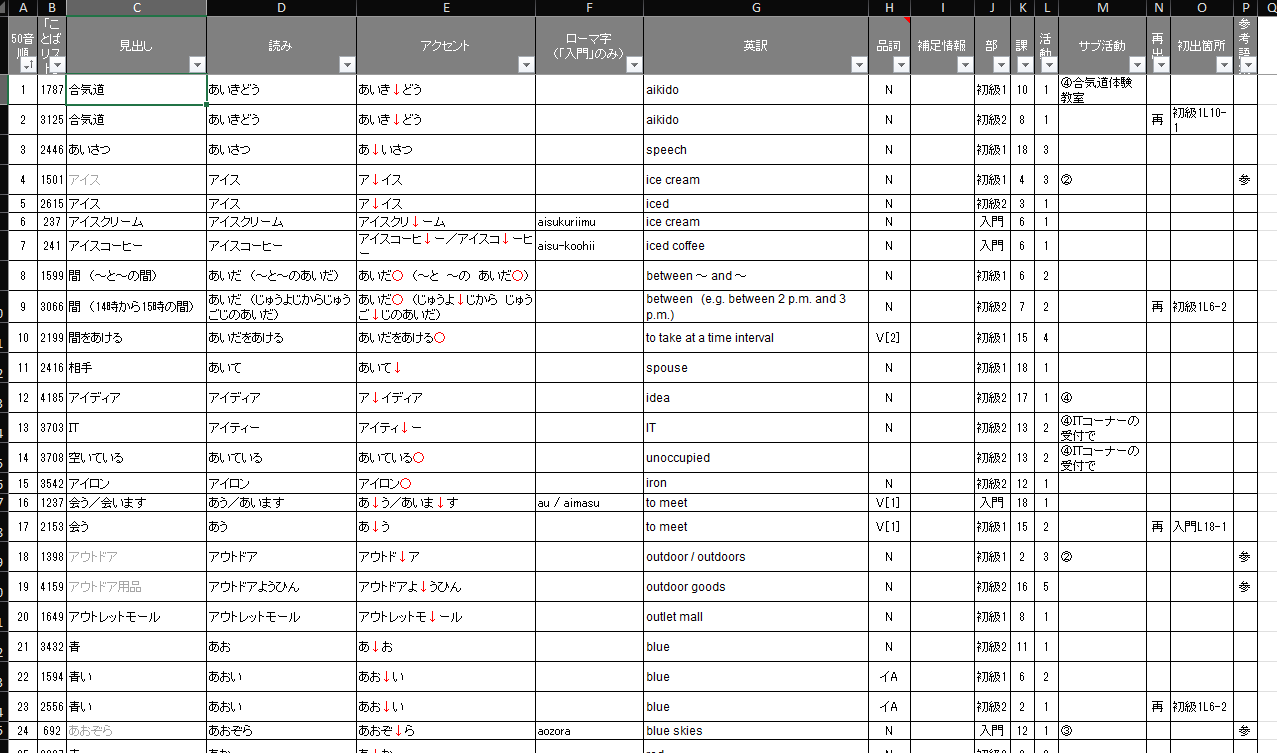
Task: Select the 'アイスクリーム' headword cell in column C
Action: [136, 222]
